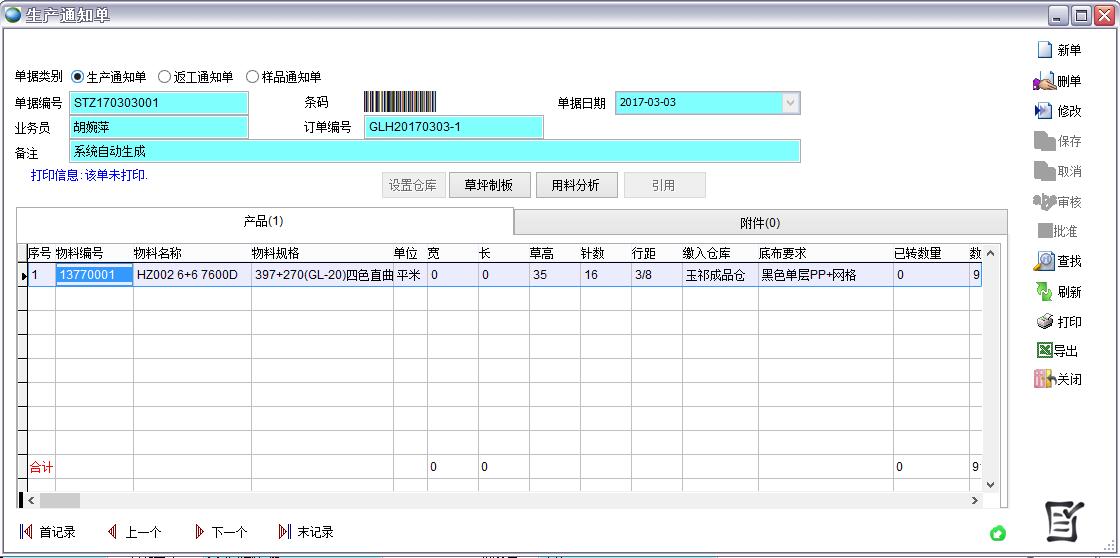This screenshot has height=558, width=1120.
Task: Click the 删单 (Delete) icon
Action: coord(1045,81)
